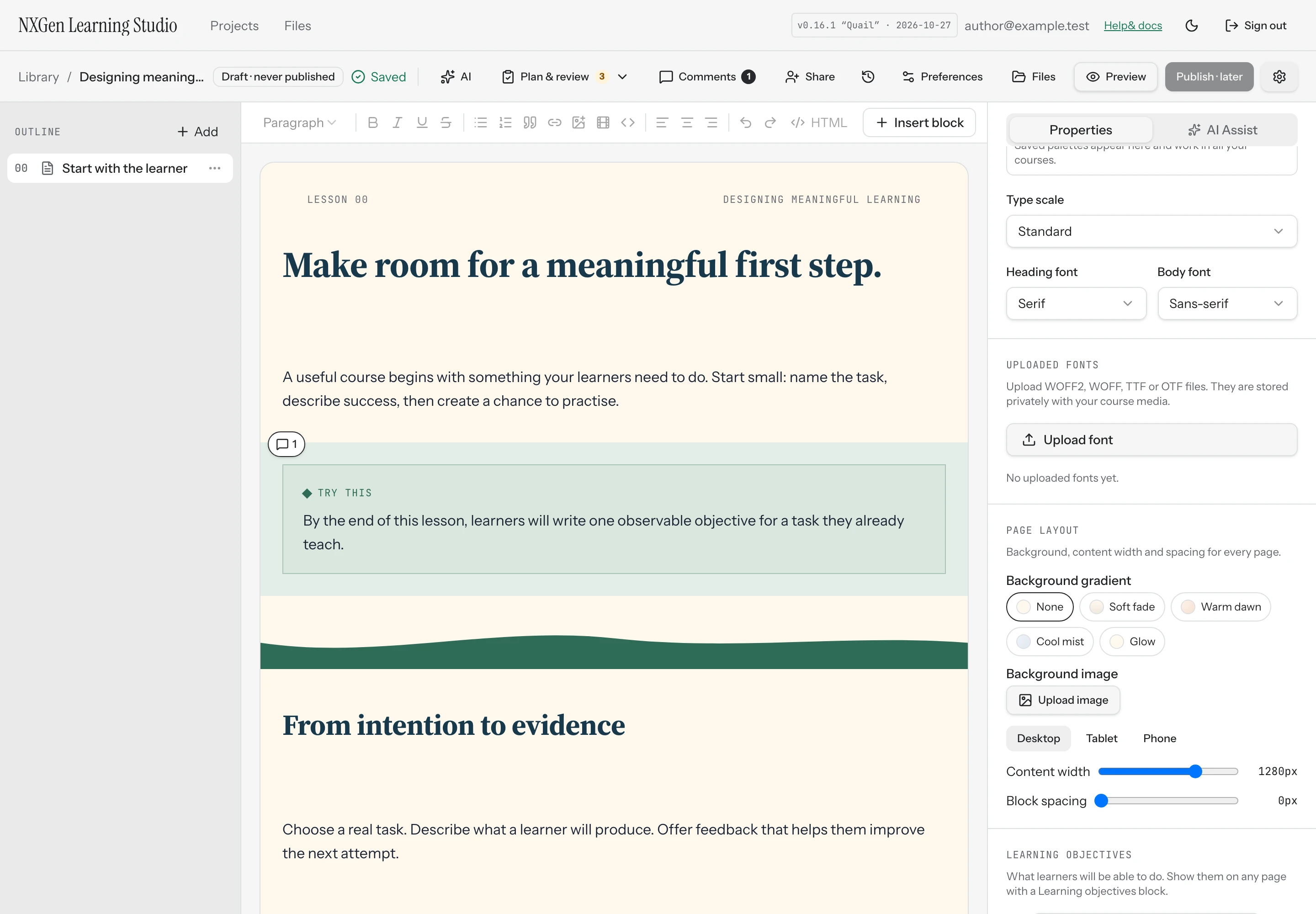The image size is (1316, 914).
Task: Open version history clock icon
Action: 868,77
